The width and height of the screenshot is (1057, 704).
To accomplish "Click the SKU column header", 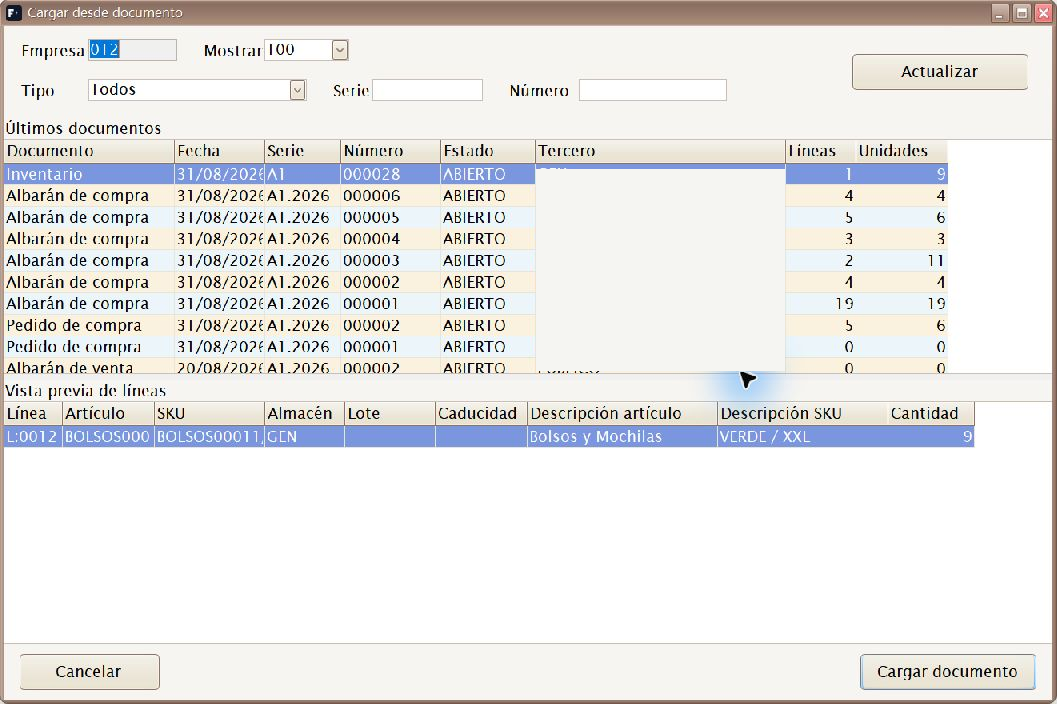I will (209, 413).
